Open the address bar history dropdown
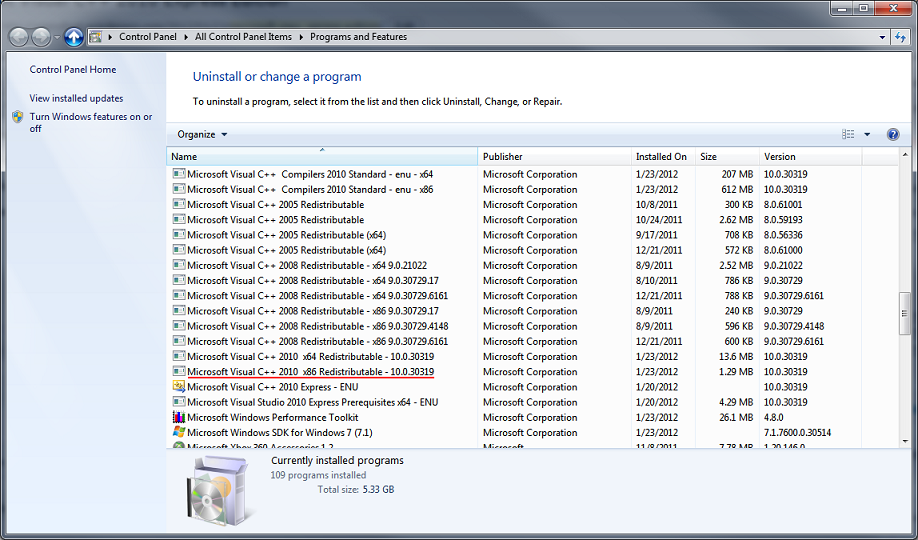Viewport: 918px width, 540px height. coord(882,37)
